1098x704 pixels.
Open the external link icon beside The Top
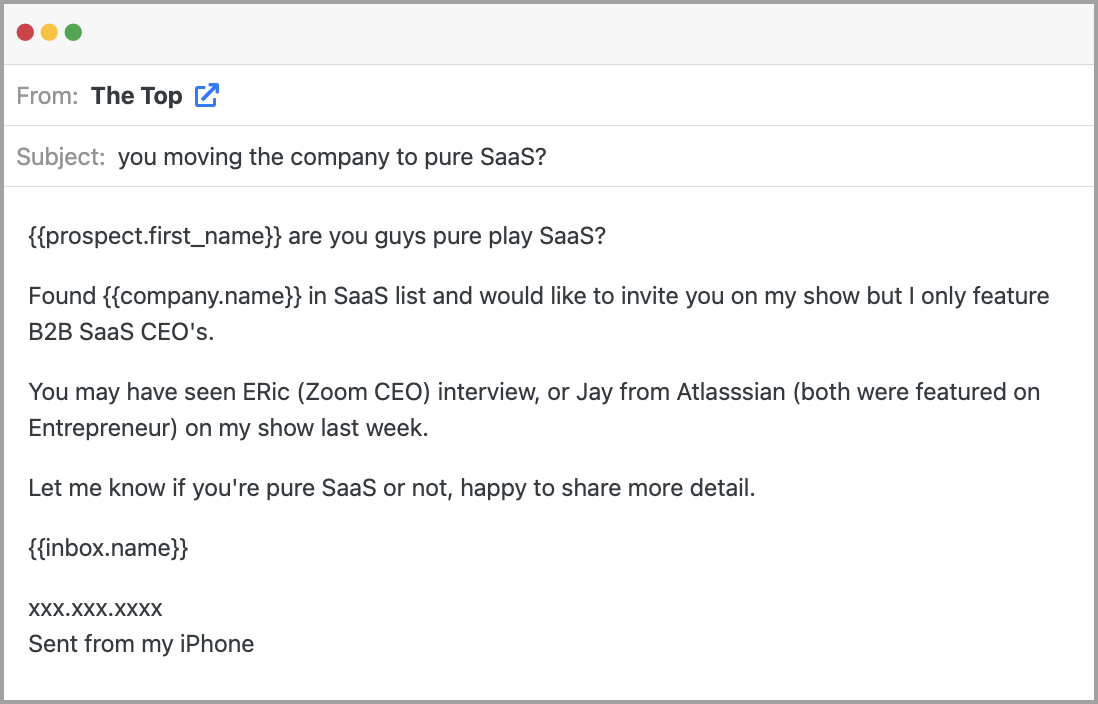[207, 96]
